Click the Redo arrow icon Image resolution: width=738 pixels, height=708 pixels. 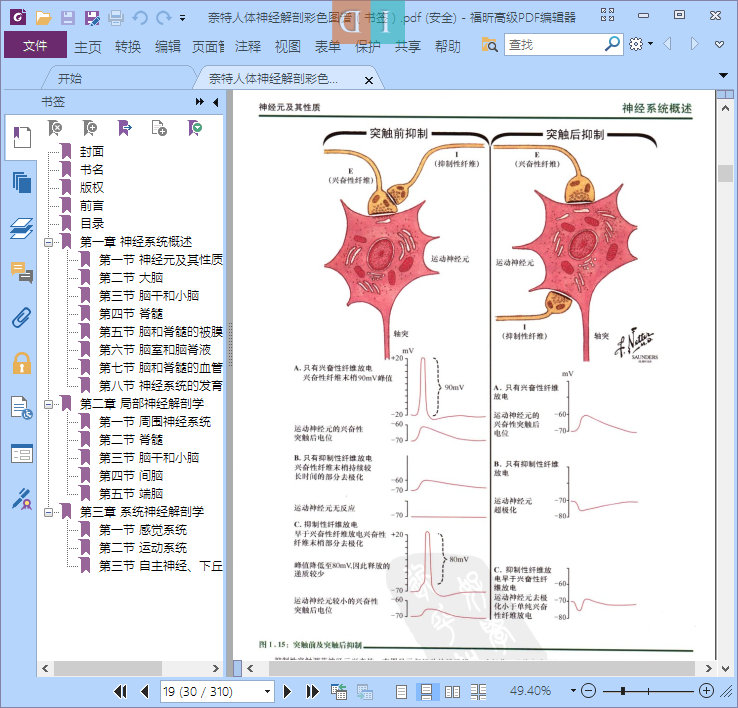(x=163, y=18)
